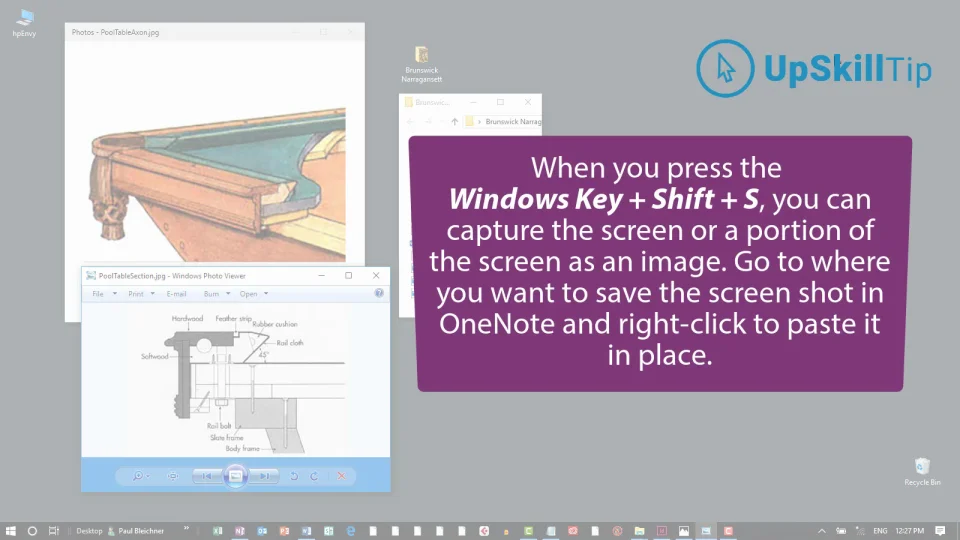Image resolution: width=960 pixels, height=540 pixels.
Task: Open PowerPoint from the taskbar
Action: click(x=284, y=531)
